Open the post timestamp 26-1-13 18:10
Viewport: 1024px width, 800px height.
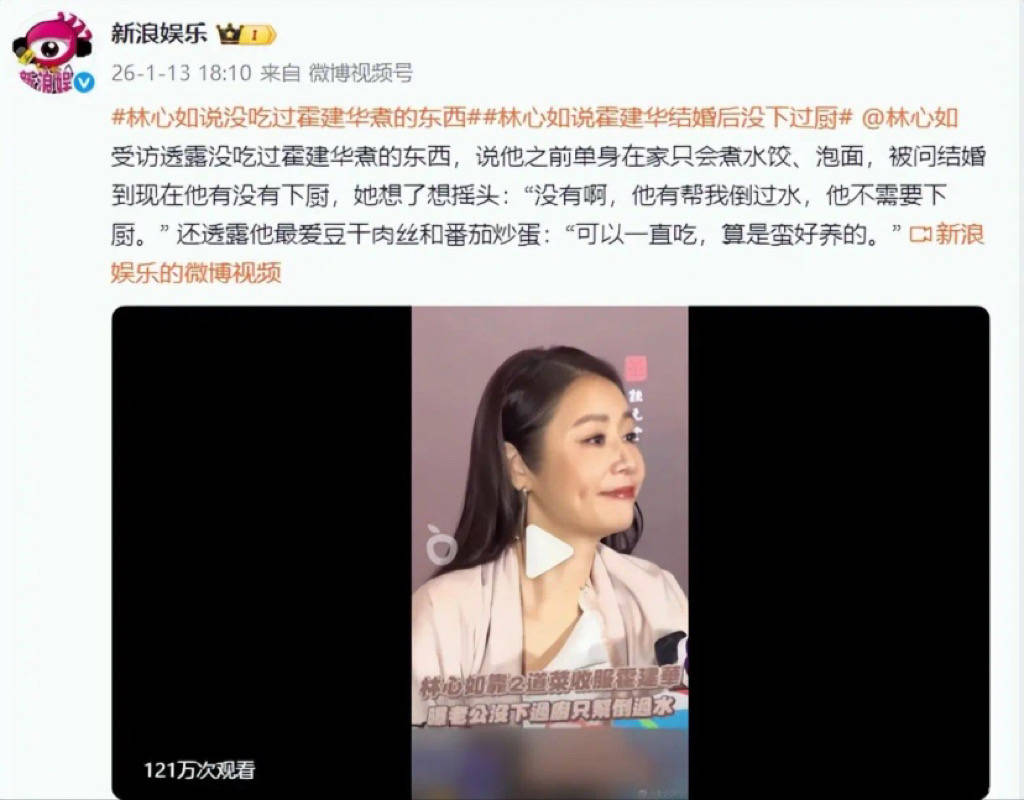click(181, 72)
